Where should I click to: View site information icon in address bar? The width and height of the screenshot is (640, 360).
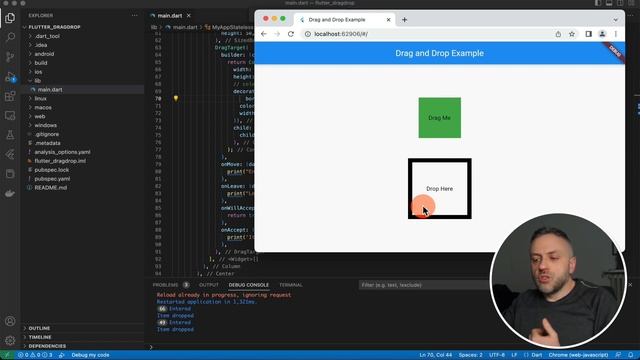tap(308, 34)
